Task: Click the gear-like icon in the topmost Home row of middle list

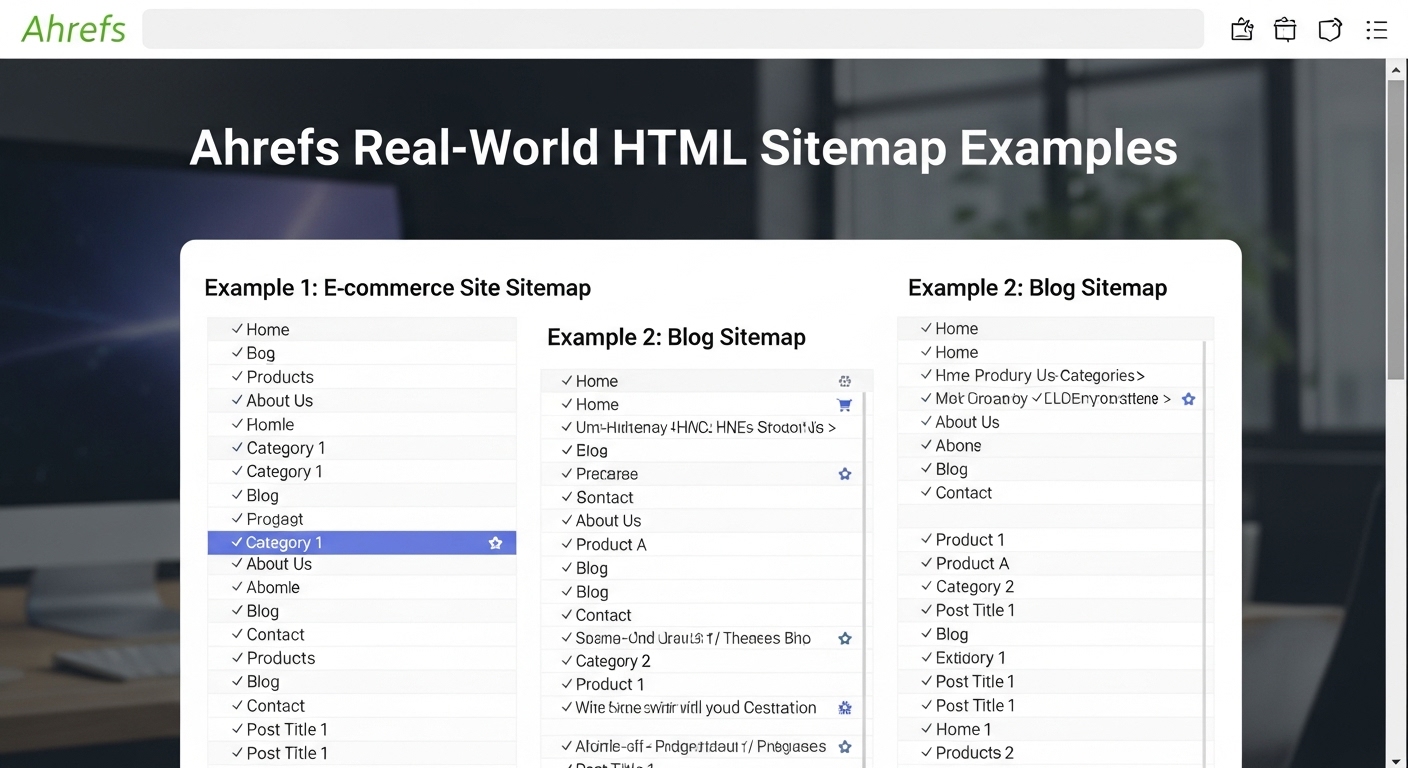Action: pos(845,381)
